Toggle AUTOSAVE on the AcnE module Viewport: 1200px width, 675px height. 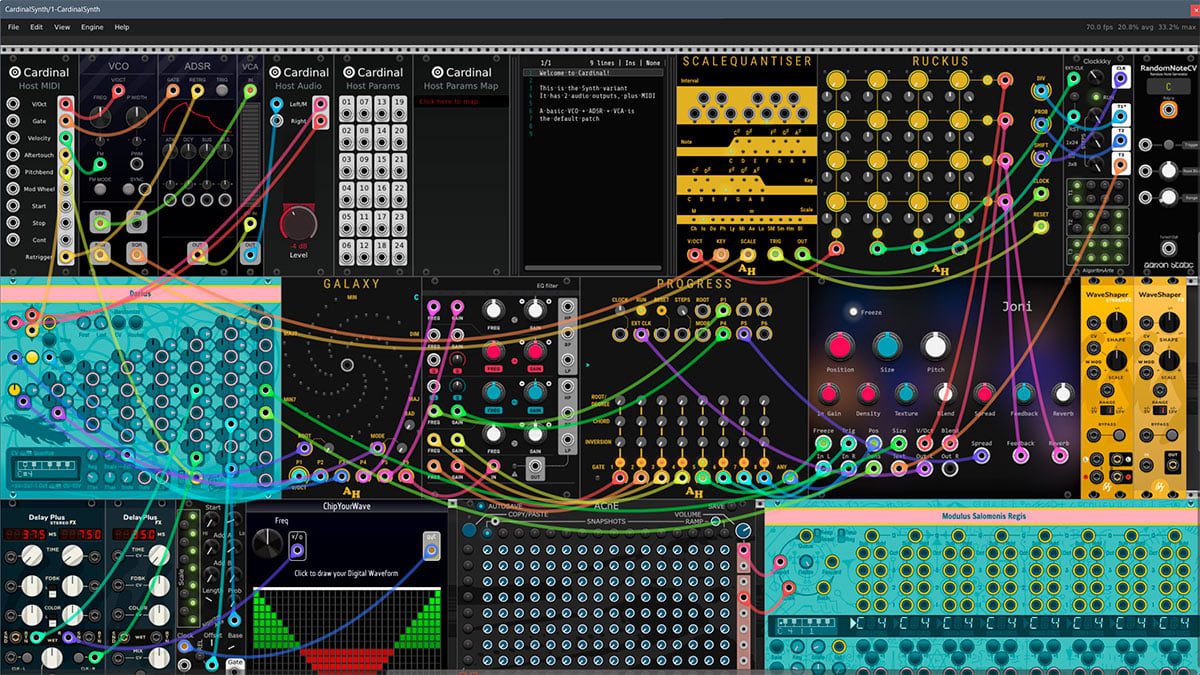pyautogui.click(x=479, y=507)
